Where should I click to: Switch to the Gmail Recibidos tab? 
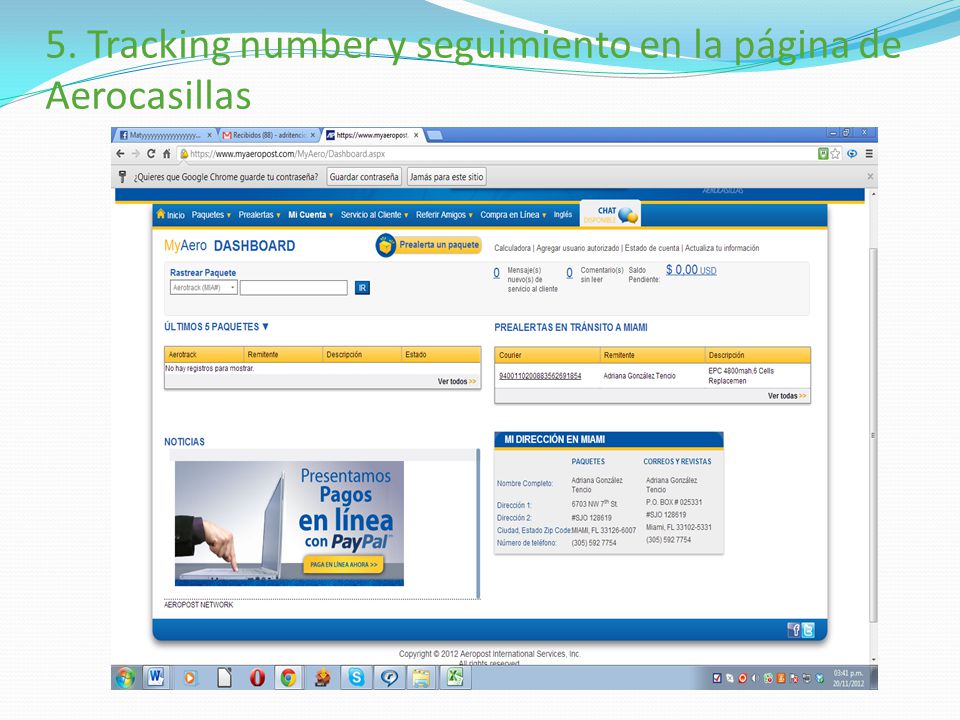[x=268, y=135]
